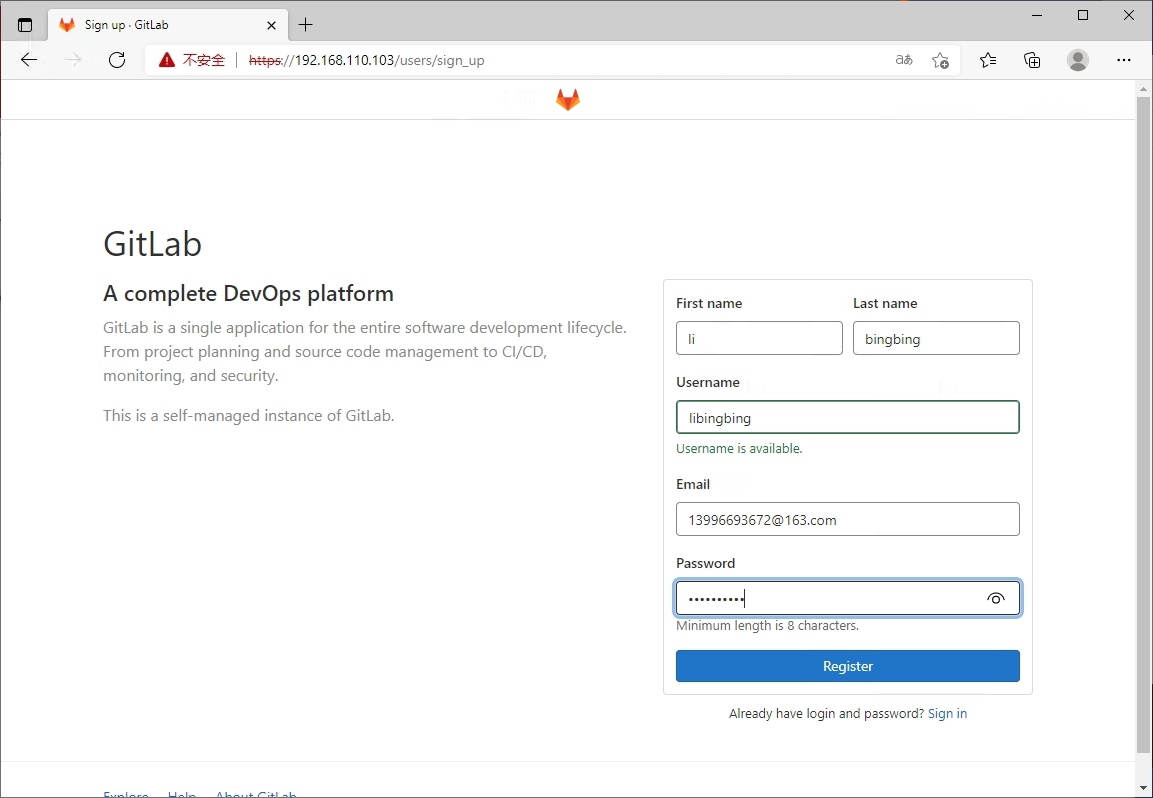Add this page to favorites star icon

pos(940,60)
